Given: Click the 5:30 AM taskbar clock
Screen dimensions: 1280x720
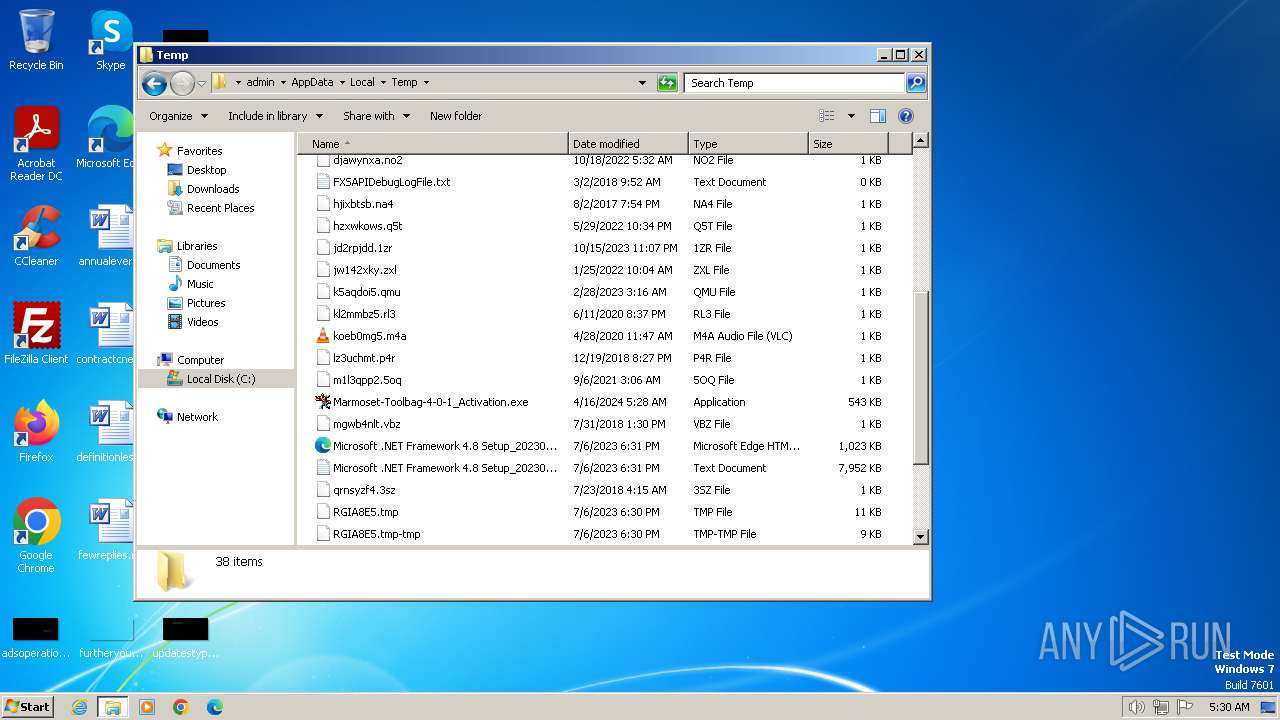Looking at the screenshot, I should click(x=1229, y=707).
